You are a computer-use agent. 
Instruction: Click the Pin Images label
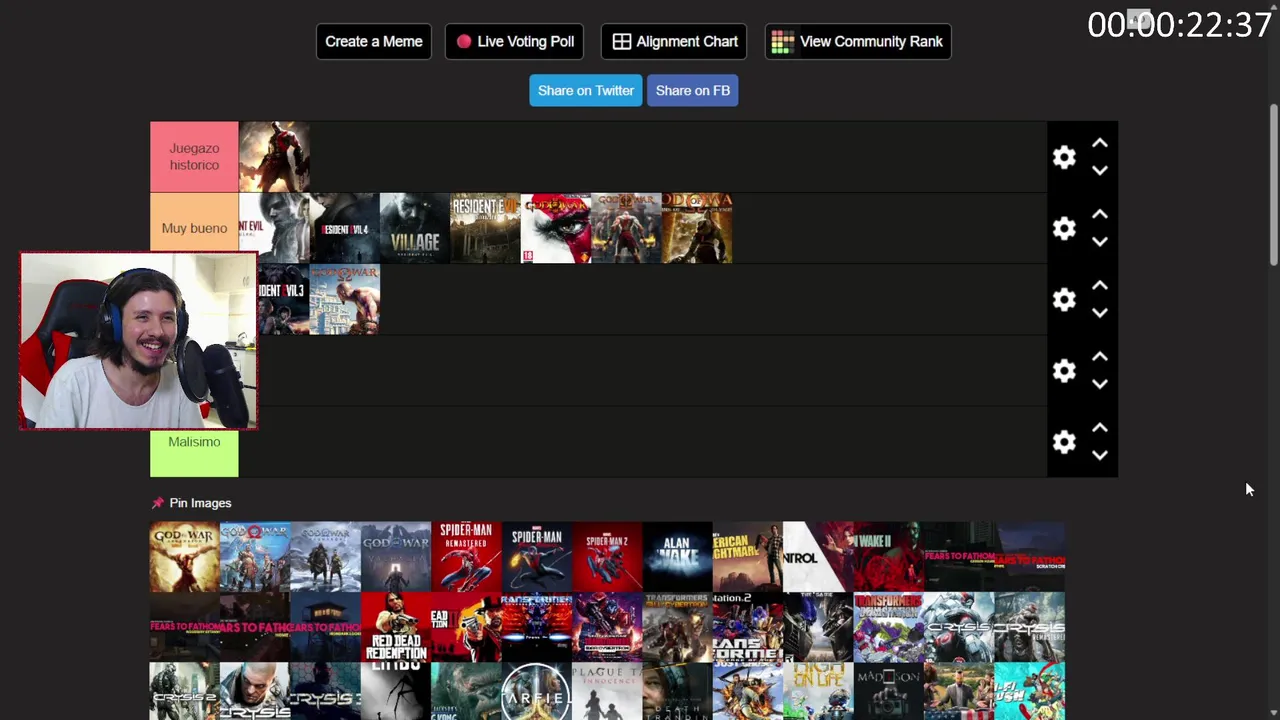click(200, 503)
